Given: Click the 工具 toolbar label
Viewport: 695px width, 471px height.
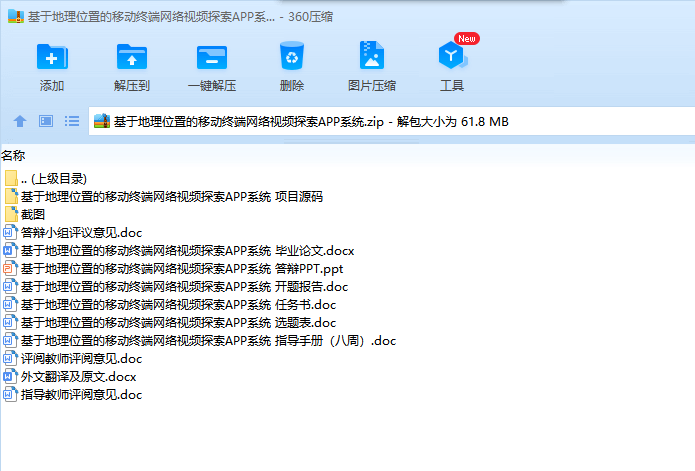Looking at the screenshot, I should (x=452, y=85).
